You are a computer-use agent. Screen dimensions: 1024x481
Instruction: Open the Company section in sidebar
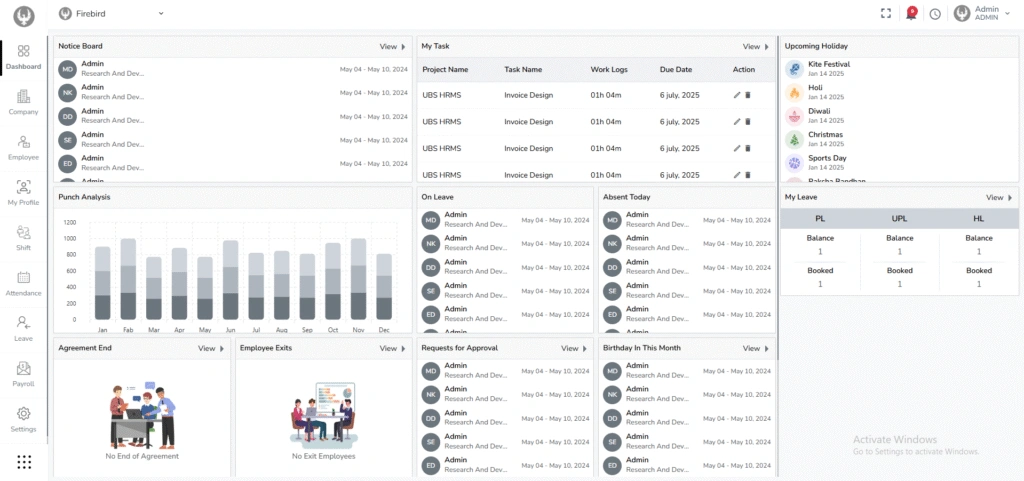[x=23, y=102]
